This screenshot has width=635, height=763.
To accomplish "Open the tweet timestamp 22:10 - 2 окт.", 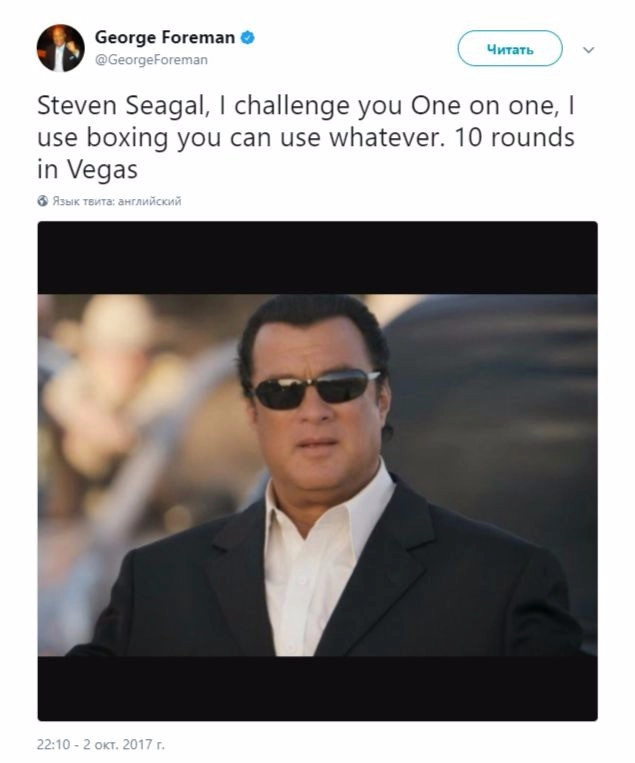I will pyautogui.click(x=101, y=745).
